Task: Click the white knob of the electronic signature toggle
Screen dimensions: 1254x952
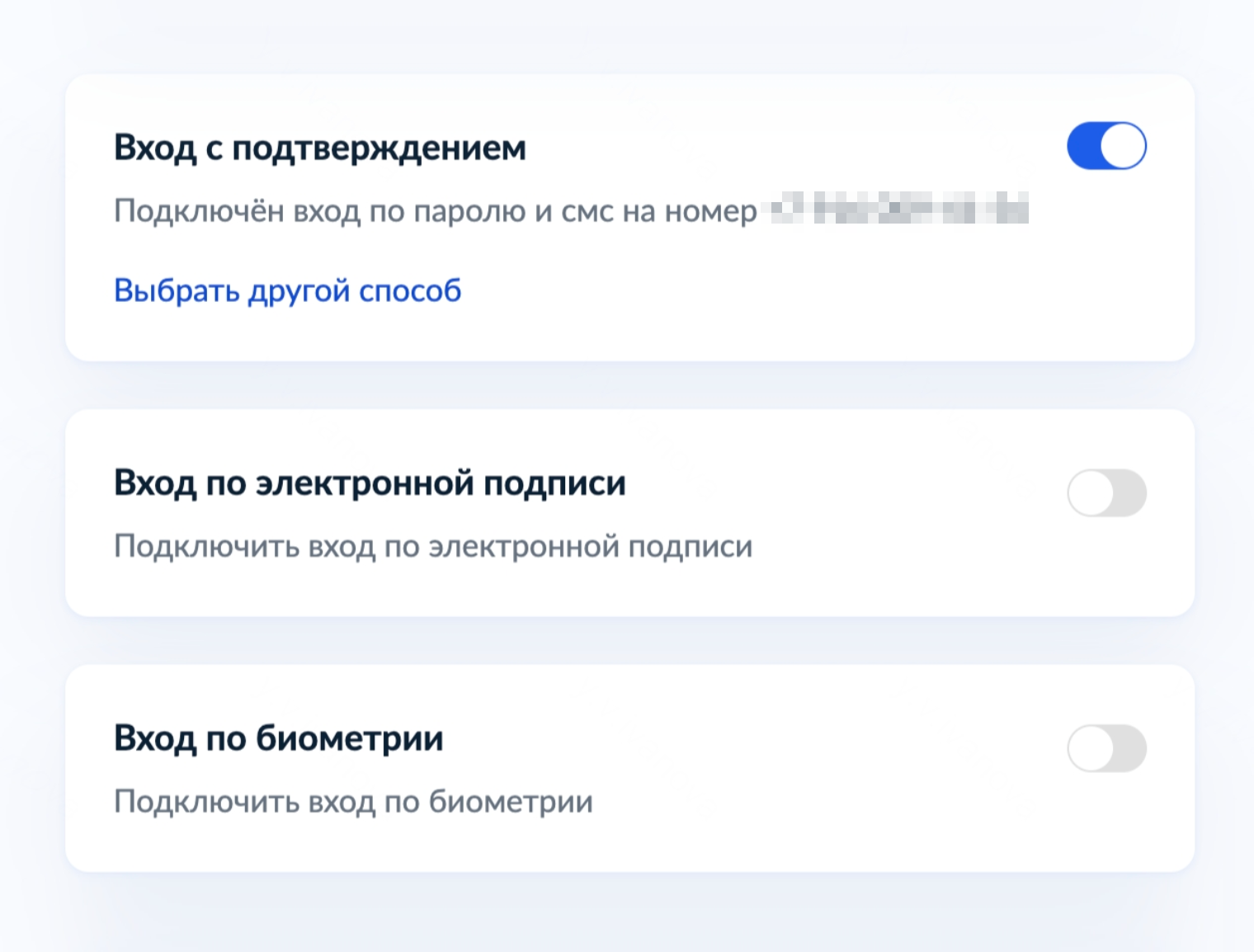Action: pyautogui.click(x=1091, y=492)
